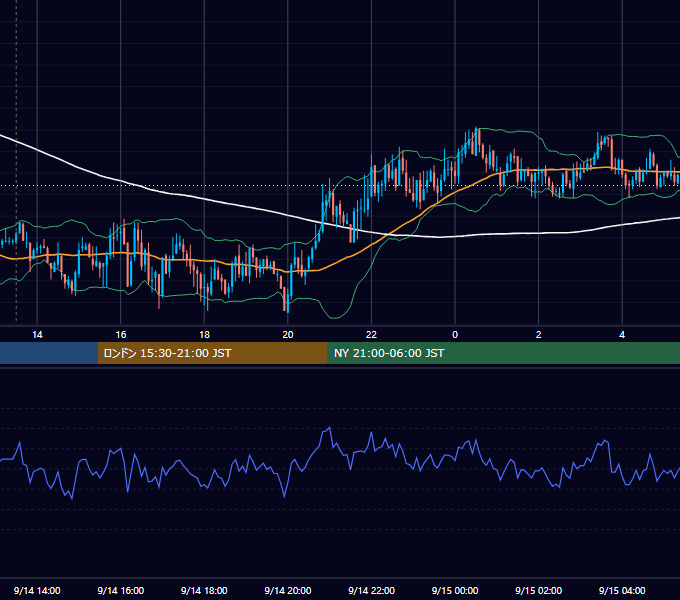The height and width of the screenshot is (600, 680).
Task: Click the blue session bar before ロンドン
Action: click(49, 353)
